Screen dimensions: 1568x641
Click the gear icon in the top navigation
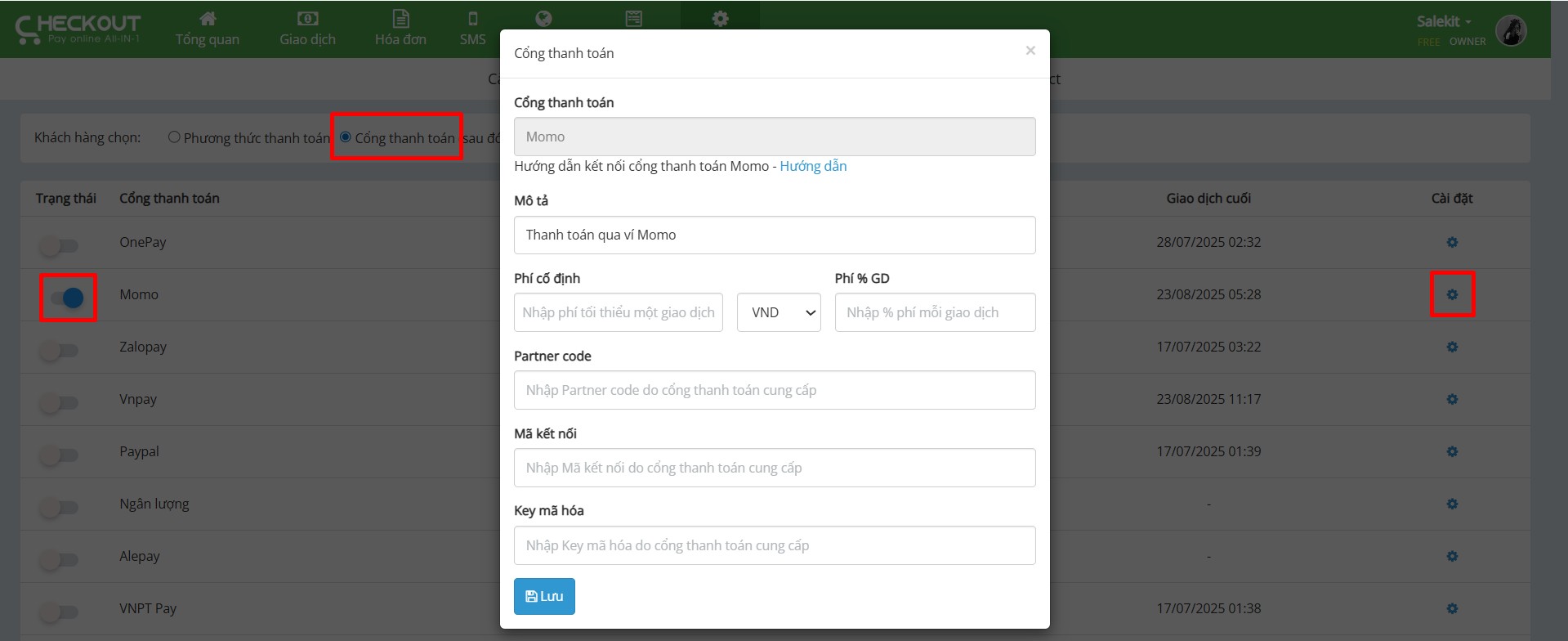click(x=720, y=19)
